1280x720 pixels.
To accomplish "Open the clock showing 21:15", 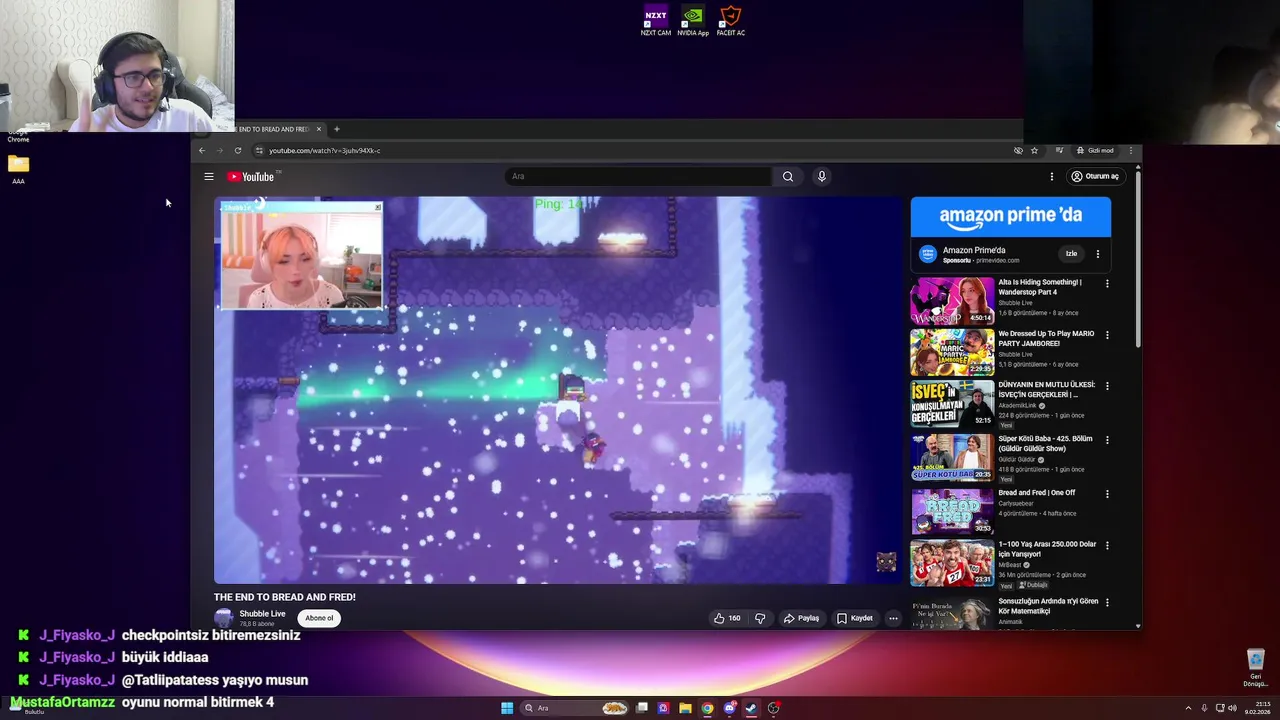I will pyautogui.click(x=1259, y=708).
